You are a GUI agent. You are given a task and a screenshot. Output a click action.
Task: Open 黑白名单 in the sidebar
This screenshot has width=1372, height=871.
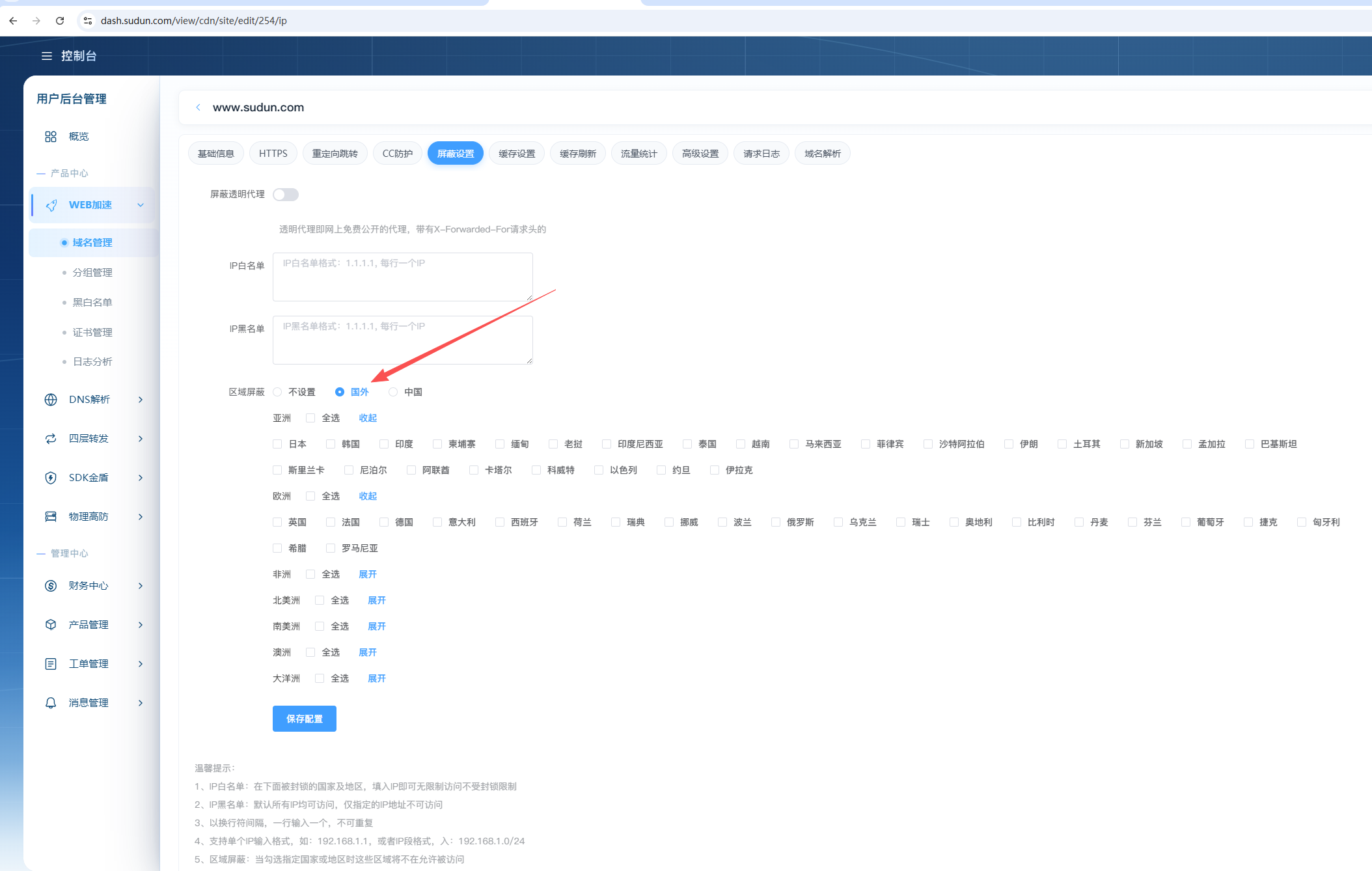tap(94, 303)
